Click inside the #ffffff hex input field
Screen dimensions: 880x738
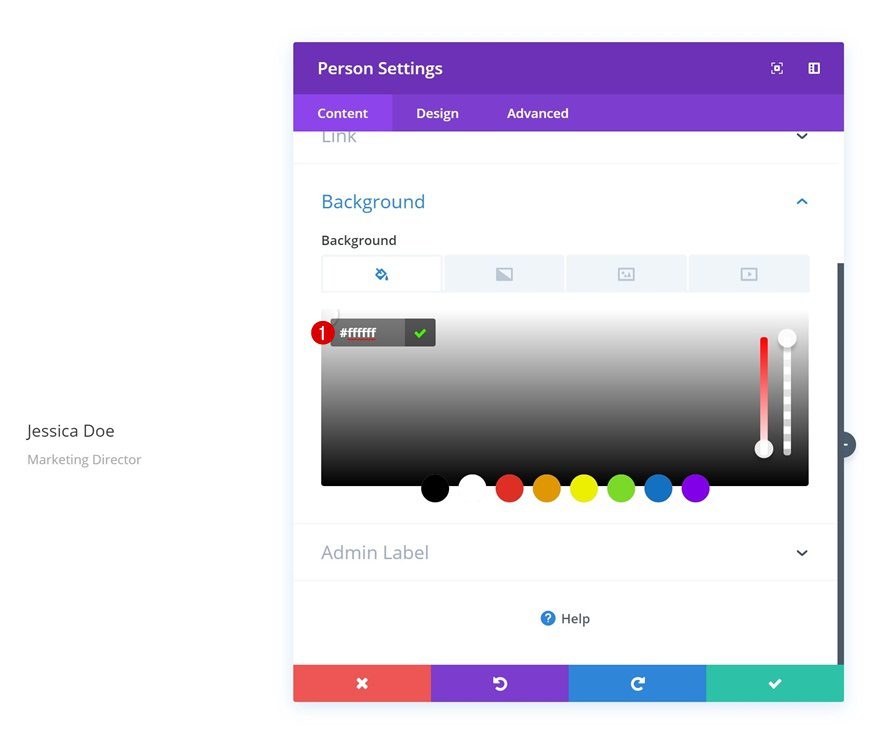370,332
